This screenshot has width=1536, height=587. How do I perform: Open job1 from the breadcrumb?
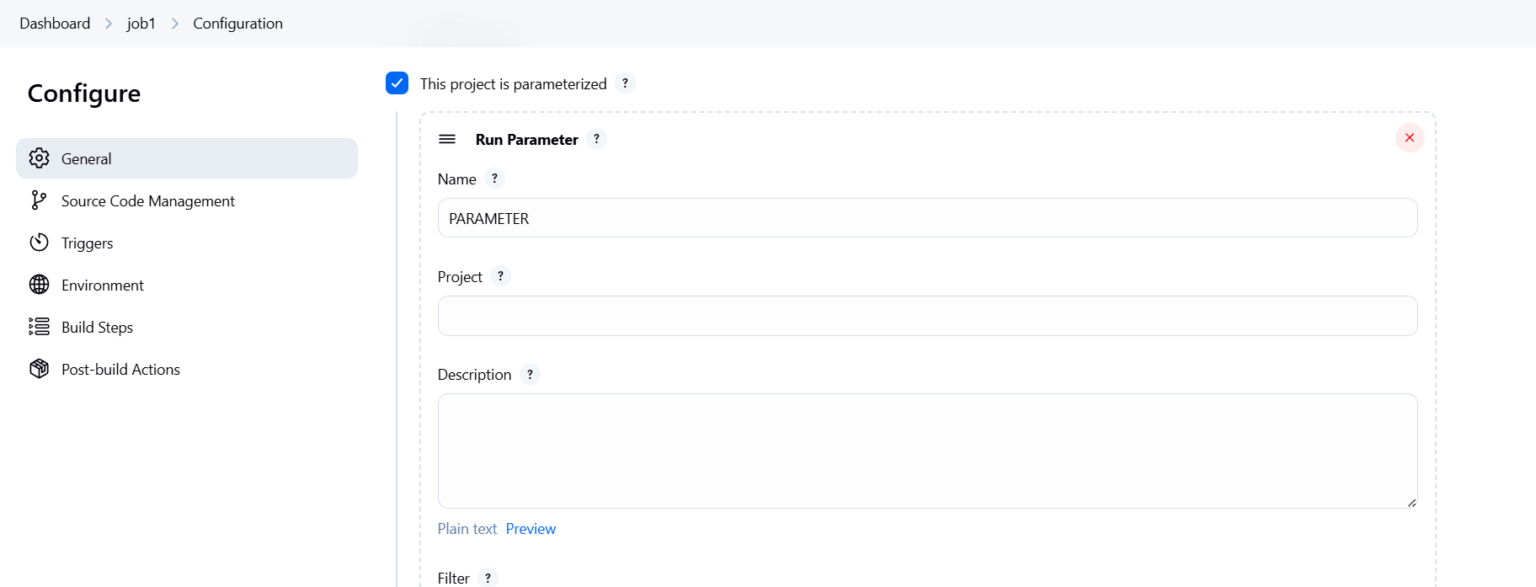click(x=140, y=22)
